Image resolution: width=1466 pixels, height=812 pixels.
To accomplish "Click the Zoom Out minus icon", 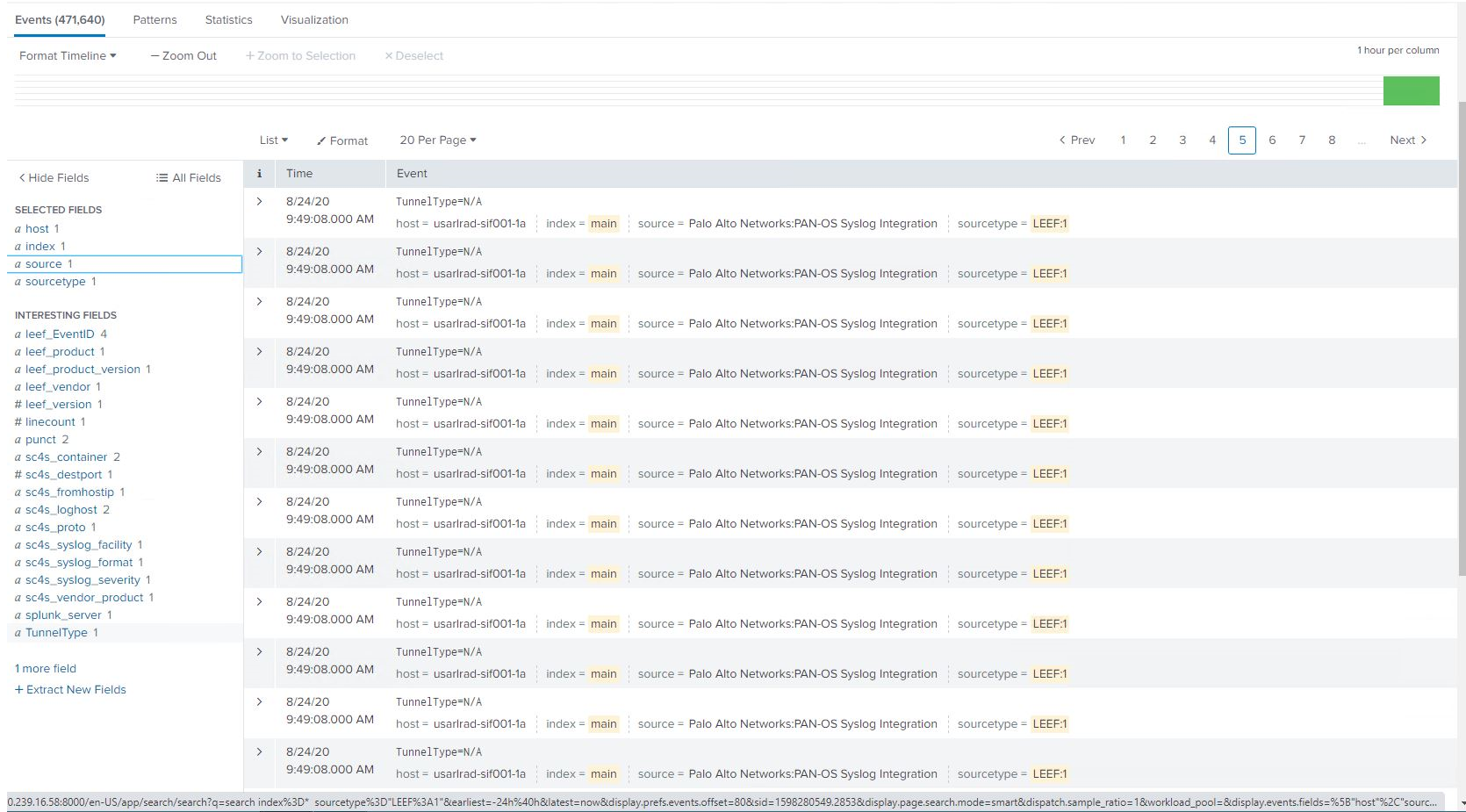I will pyautogui.click(x=154, y=55).
